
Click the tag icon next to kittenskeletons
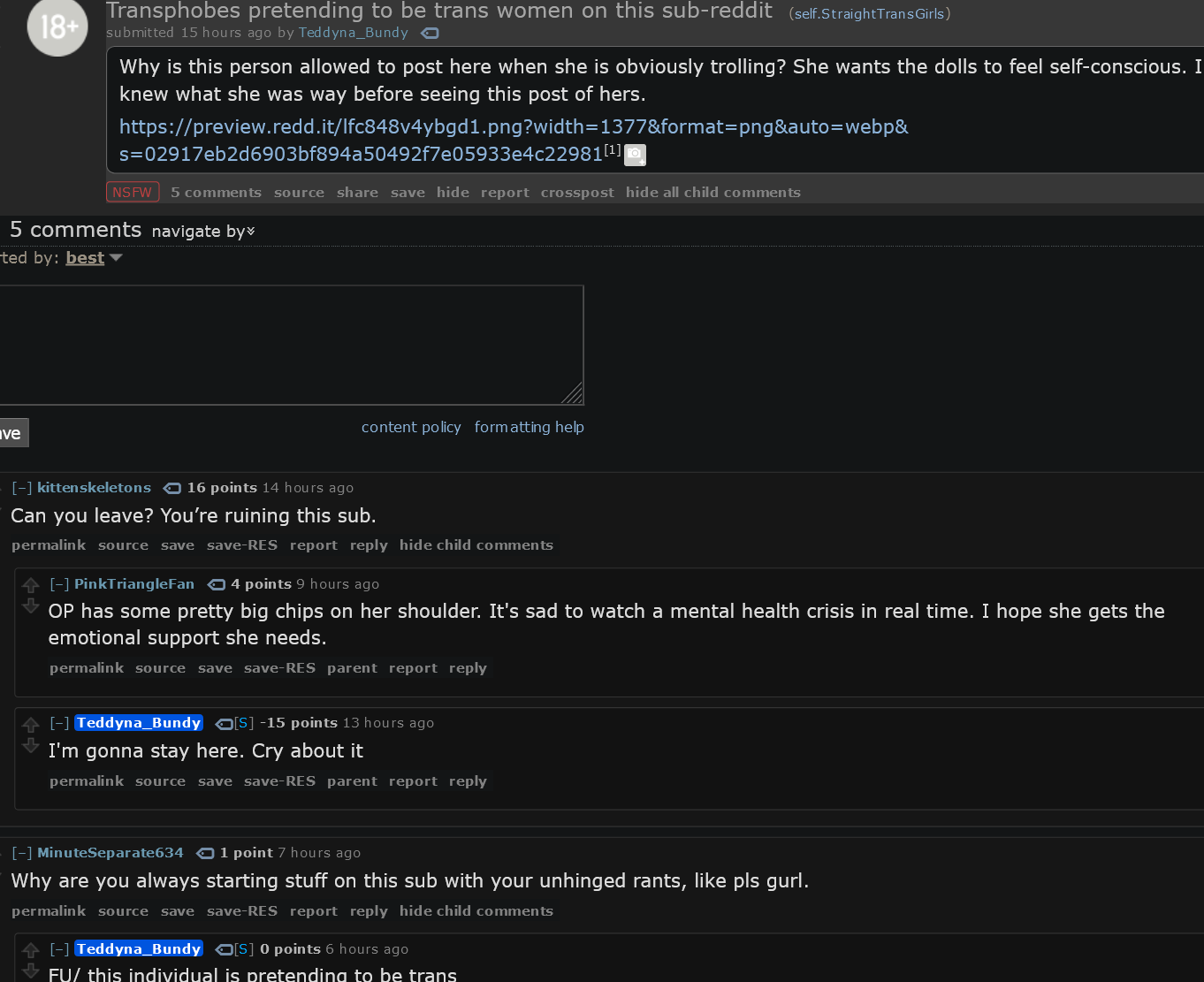172,488
